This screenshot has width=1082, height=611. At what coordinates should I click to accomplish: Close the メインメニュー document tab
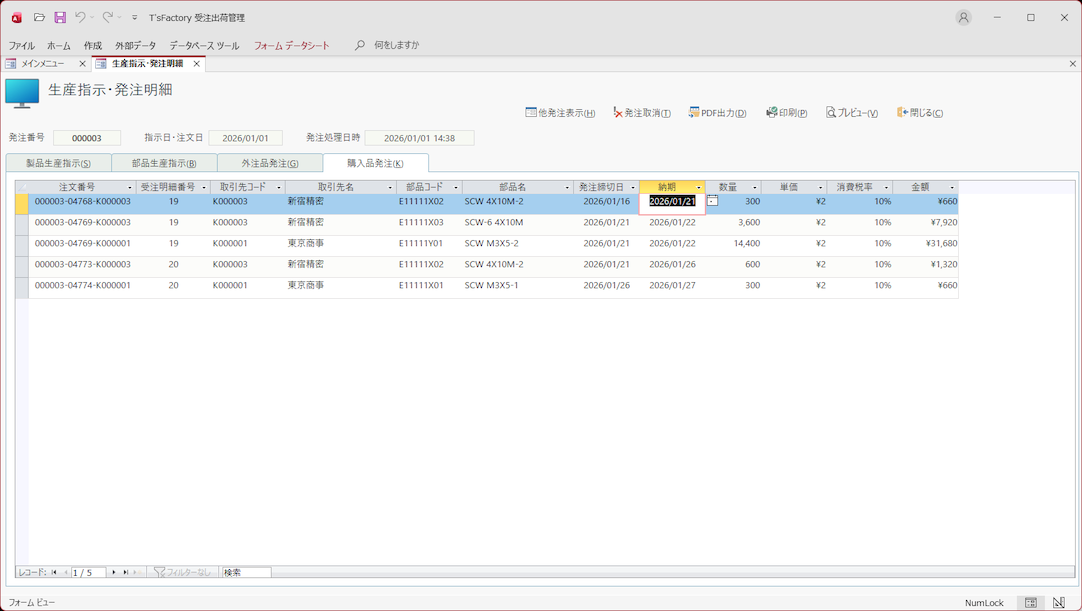(82, 64)
